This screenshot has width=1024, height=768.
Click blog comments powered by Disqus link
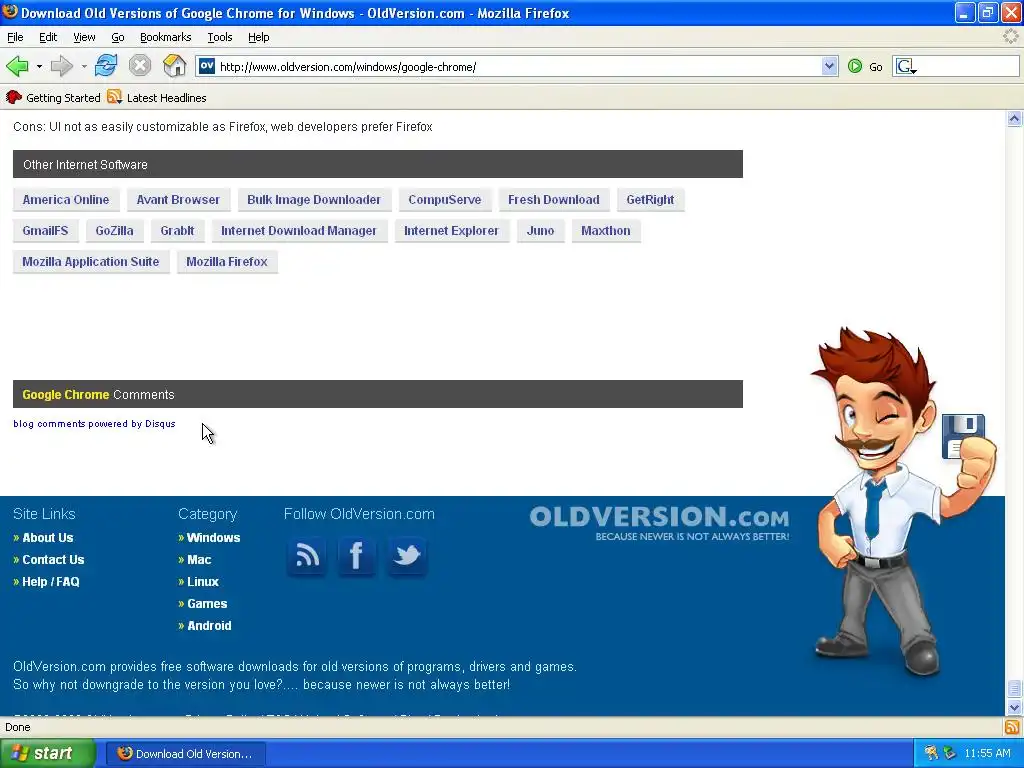coord(94,424)
